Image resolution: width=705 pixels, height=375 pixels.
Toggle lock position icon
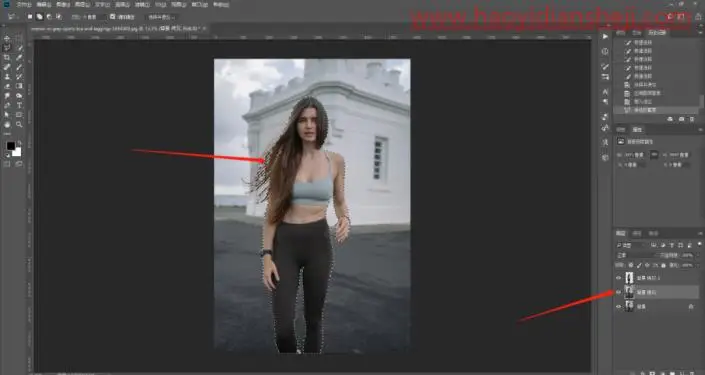pyautogui.click(x=647, y=265)
